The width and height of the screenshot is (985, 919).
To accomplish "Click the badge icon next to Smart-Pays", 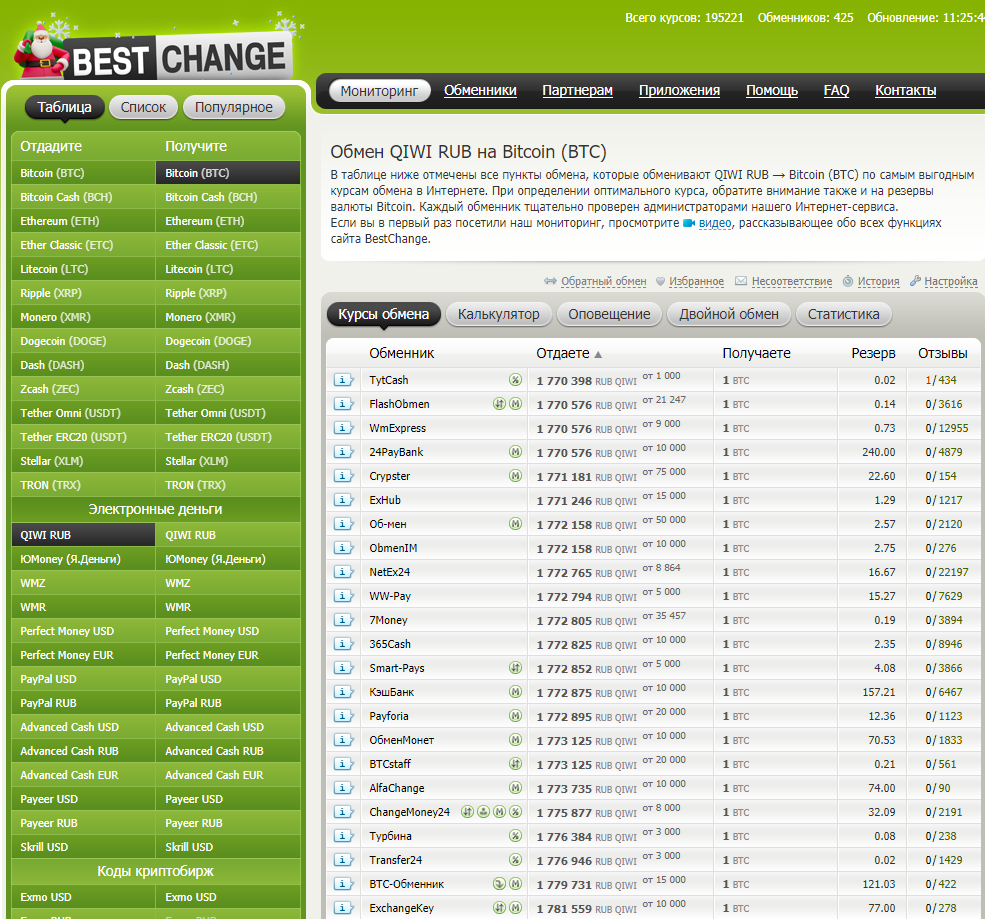I will (x=515, y=668).
